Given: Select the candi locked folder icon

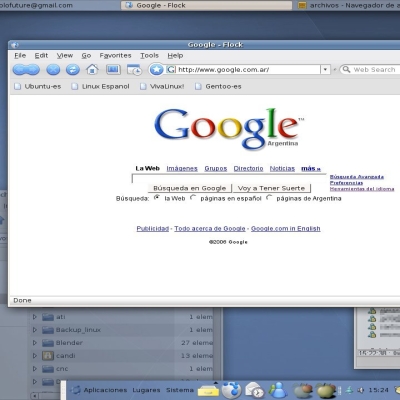Looking at the screenshot, I should 48,356.
